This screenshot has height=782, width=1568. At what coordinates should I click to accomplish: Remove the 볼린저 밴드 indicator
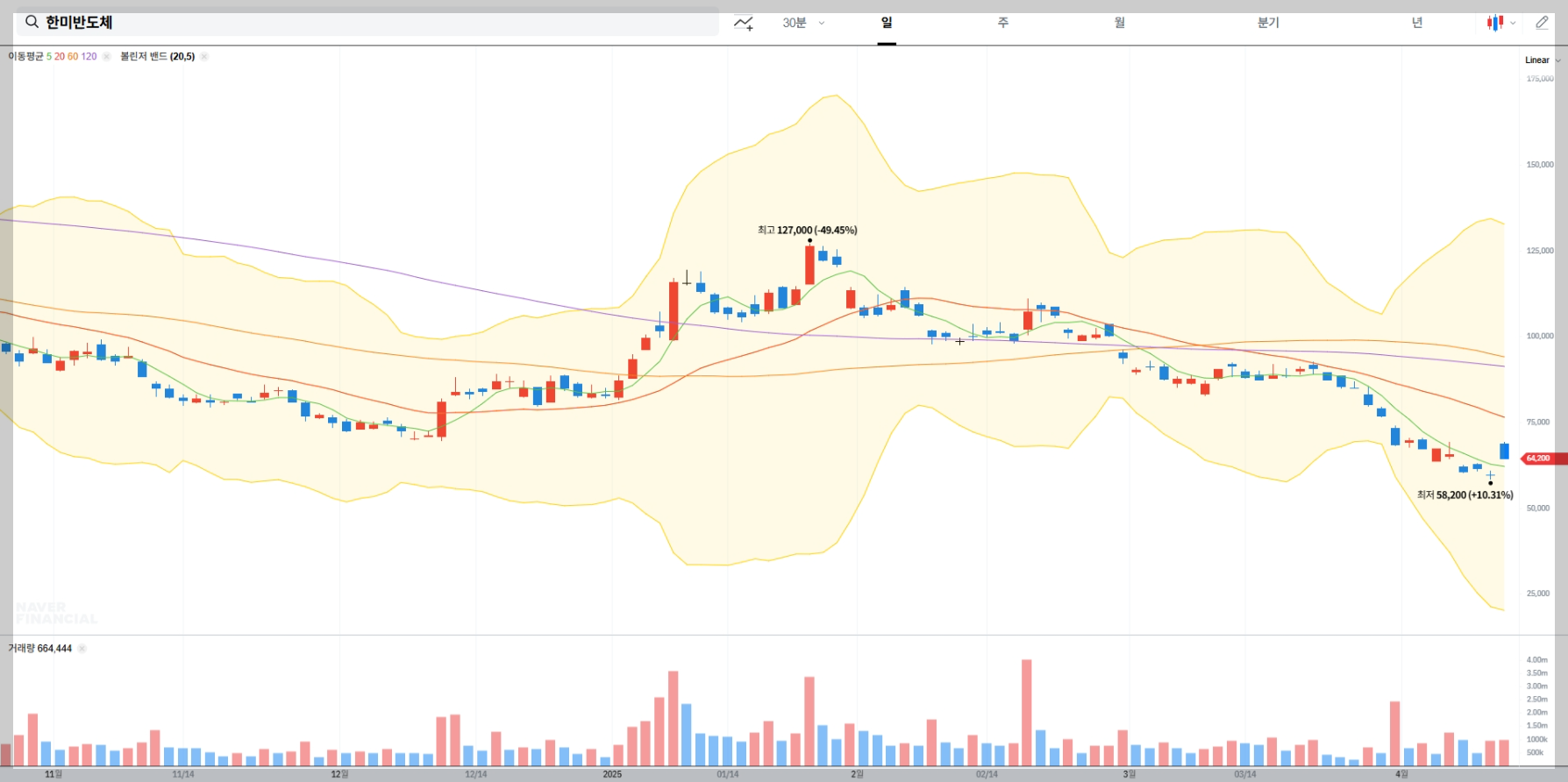[x=203, y=56]
